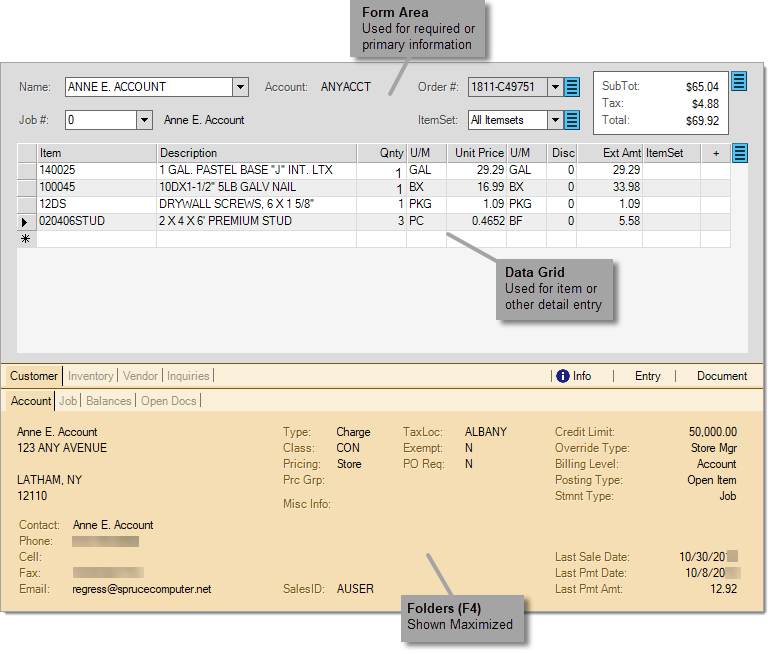The width and height of the screenshot is (771, 654).
Task: Click the Total value $69.92
Action: click(702, 121)
